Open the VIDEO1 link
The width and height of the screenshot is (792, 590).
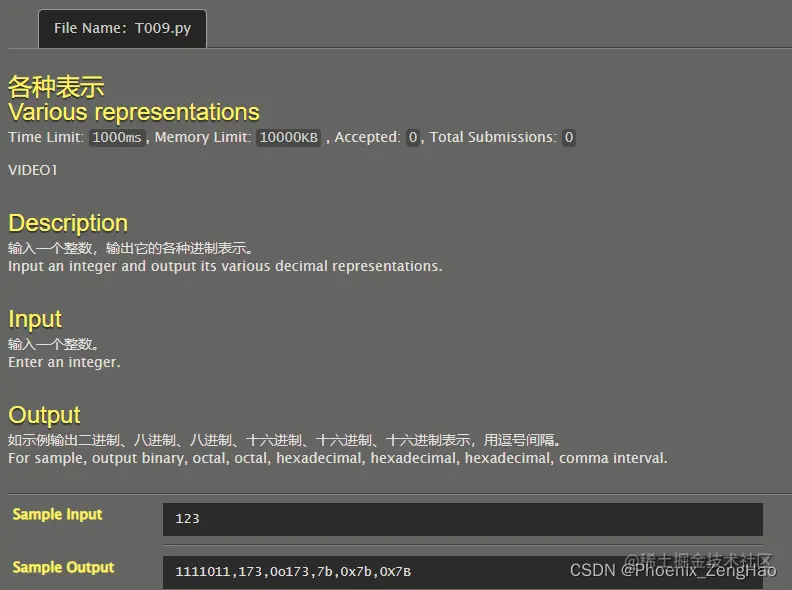(33, 170)
